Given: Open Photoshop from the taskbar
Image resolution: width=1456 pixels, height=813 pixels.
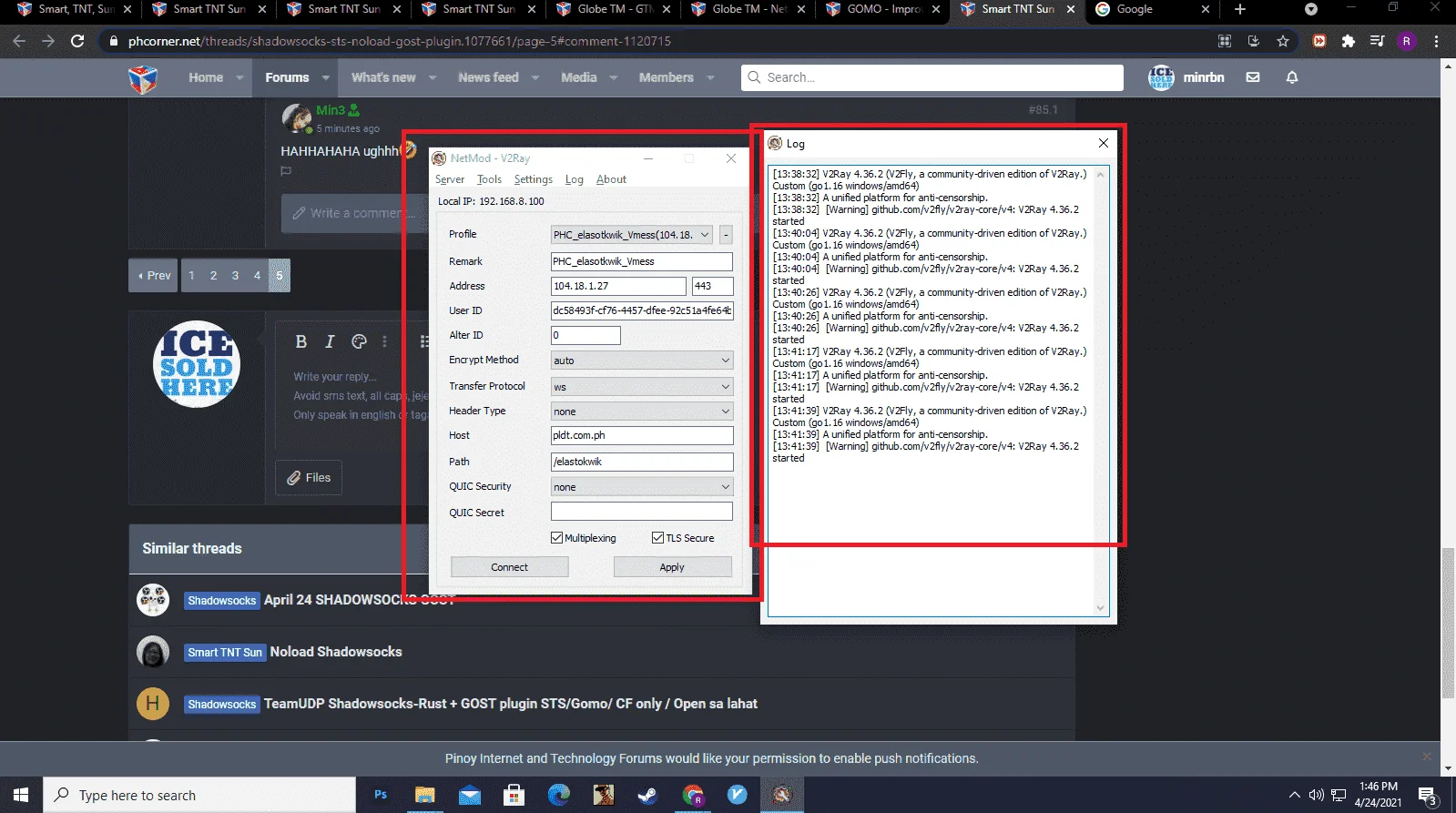Looking at the screenshot, I should tap(381, 795).
